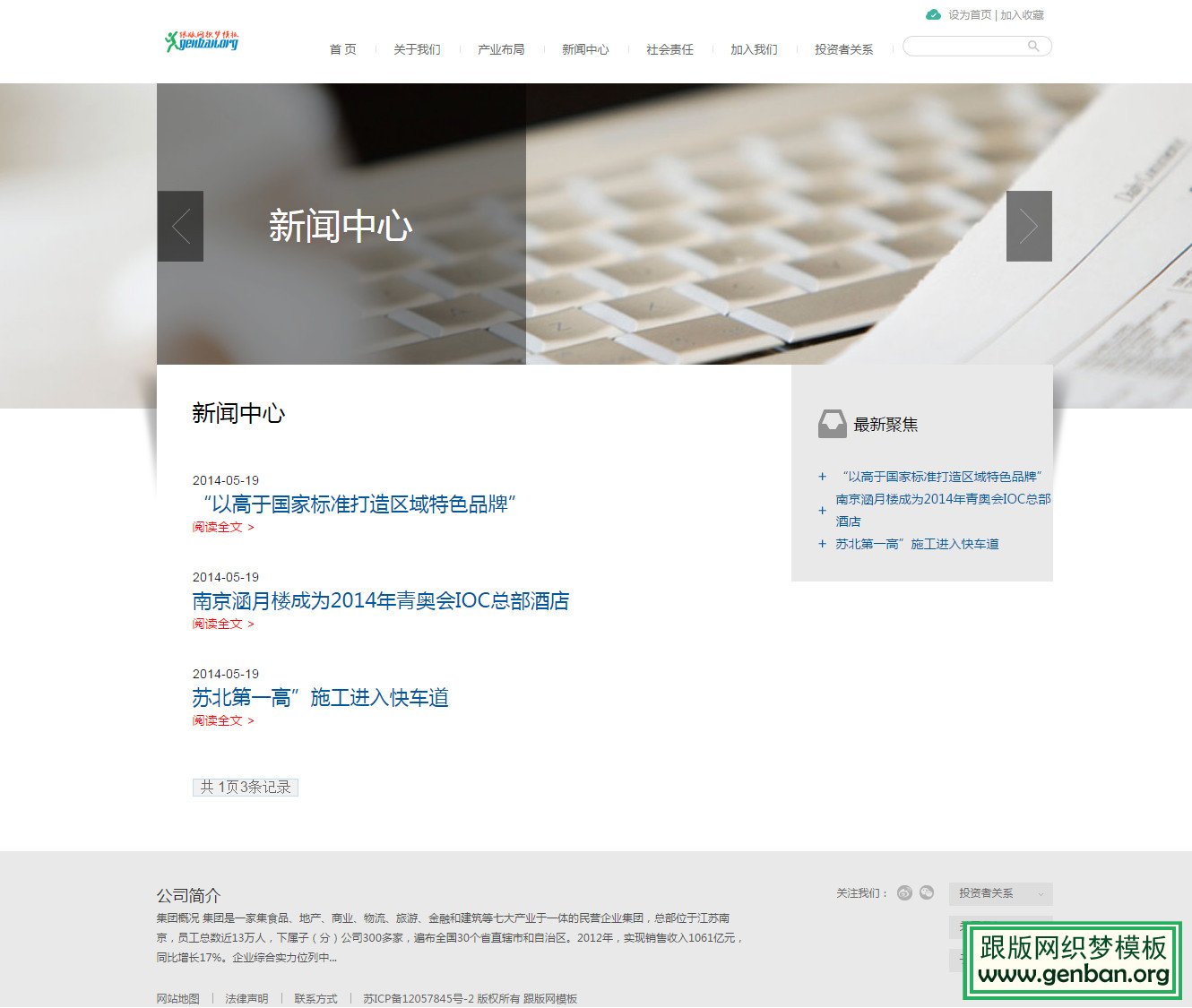1192x1008 pixels.
Task: Expand the 苏北第一高 item via its plus sign
Action: pos(822,544)
